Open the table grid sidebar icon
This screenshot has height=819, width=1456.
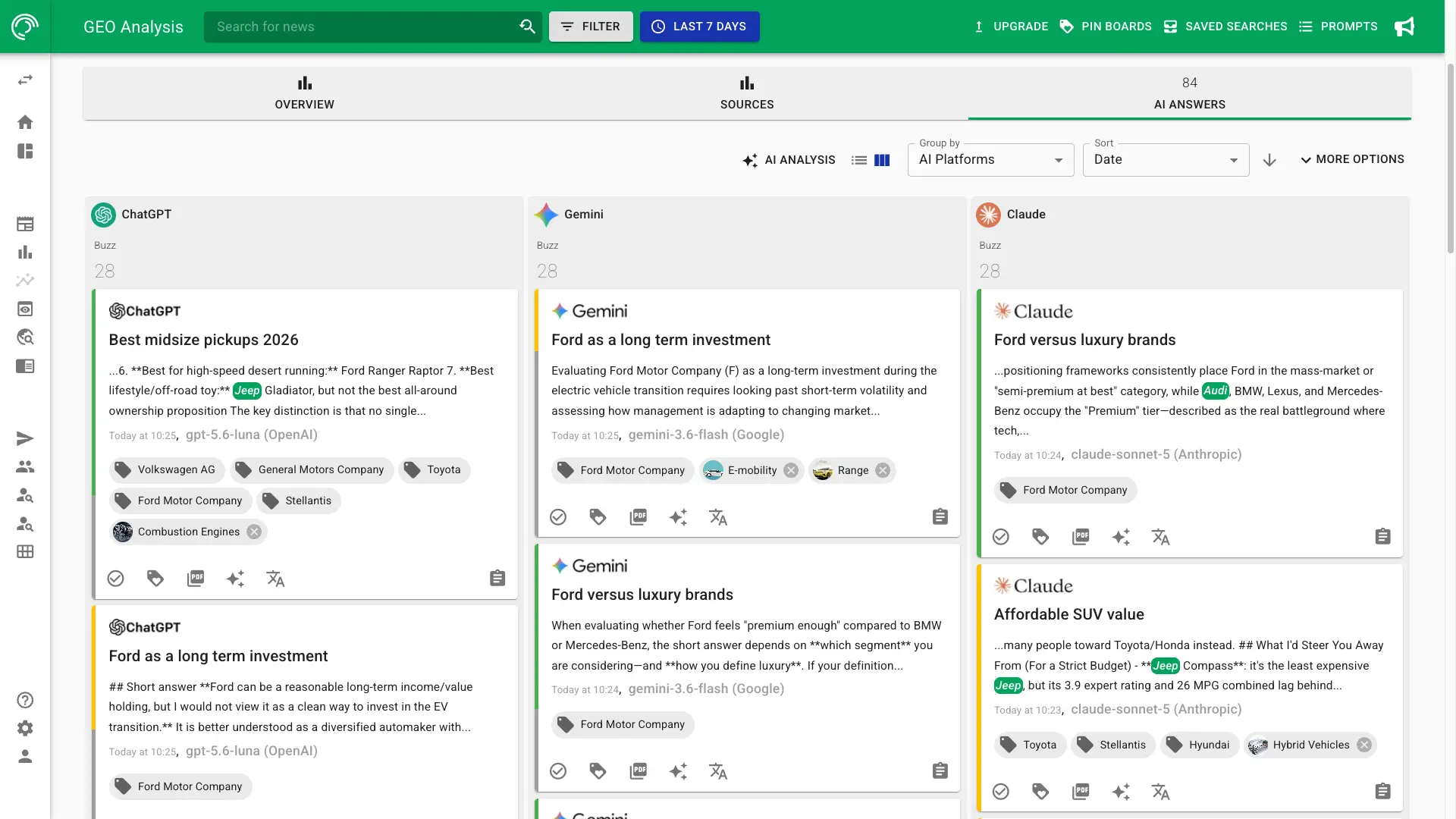coord(25,551)
